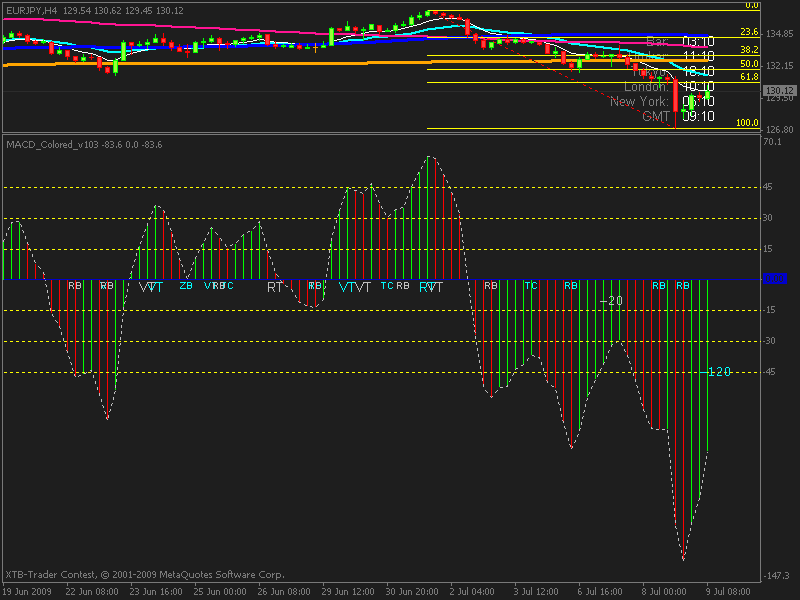
Task: Click the Fibonacci 23.6 level label
Action: point(749,32)
